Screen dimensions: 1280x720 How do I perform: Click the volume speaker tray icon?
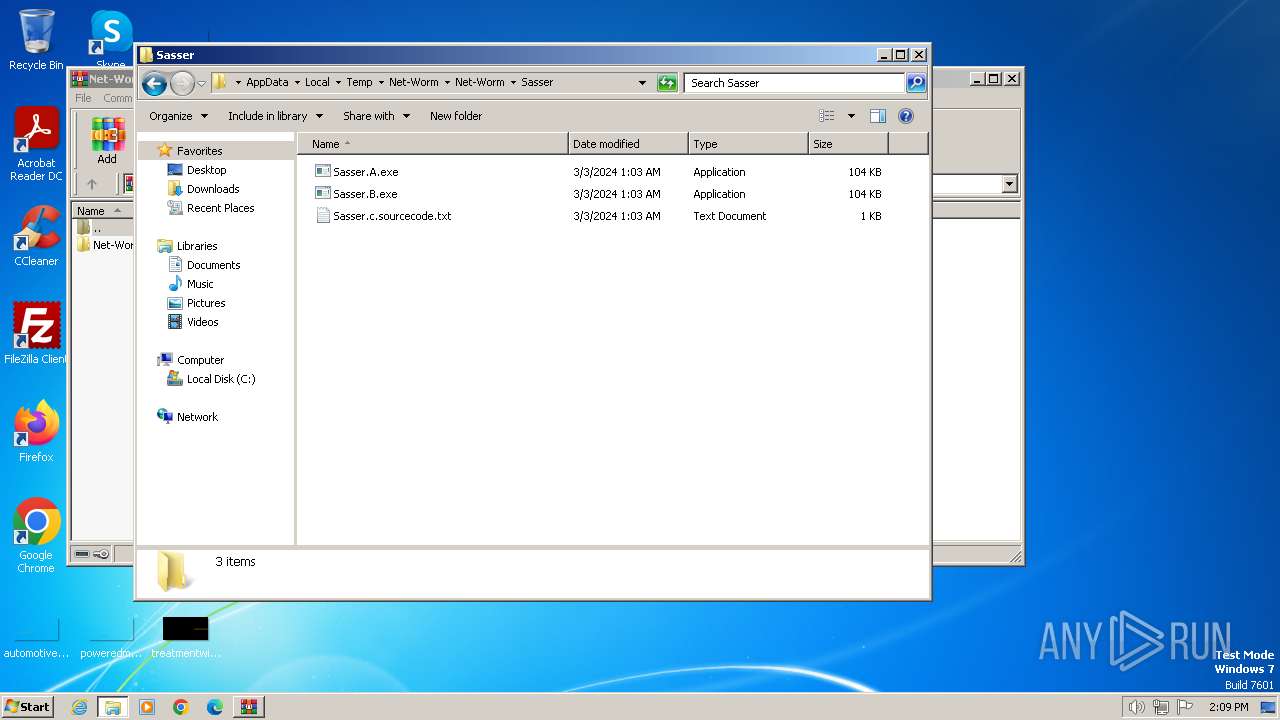tap(1136, 707)
